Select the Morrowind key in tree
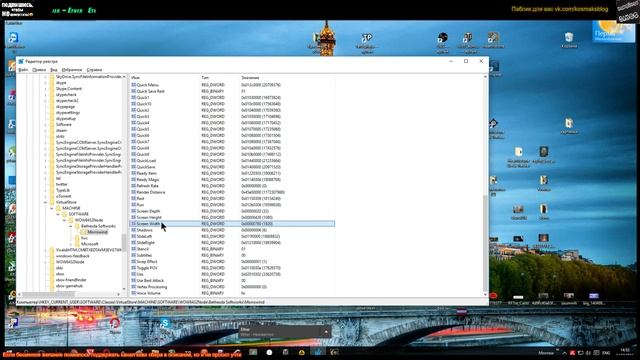Screen dimensions: 640x360 pos(97,232)
